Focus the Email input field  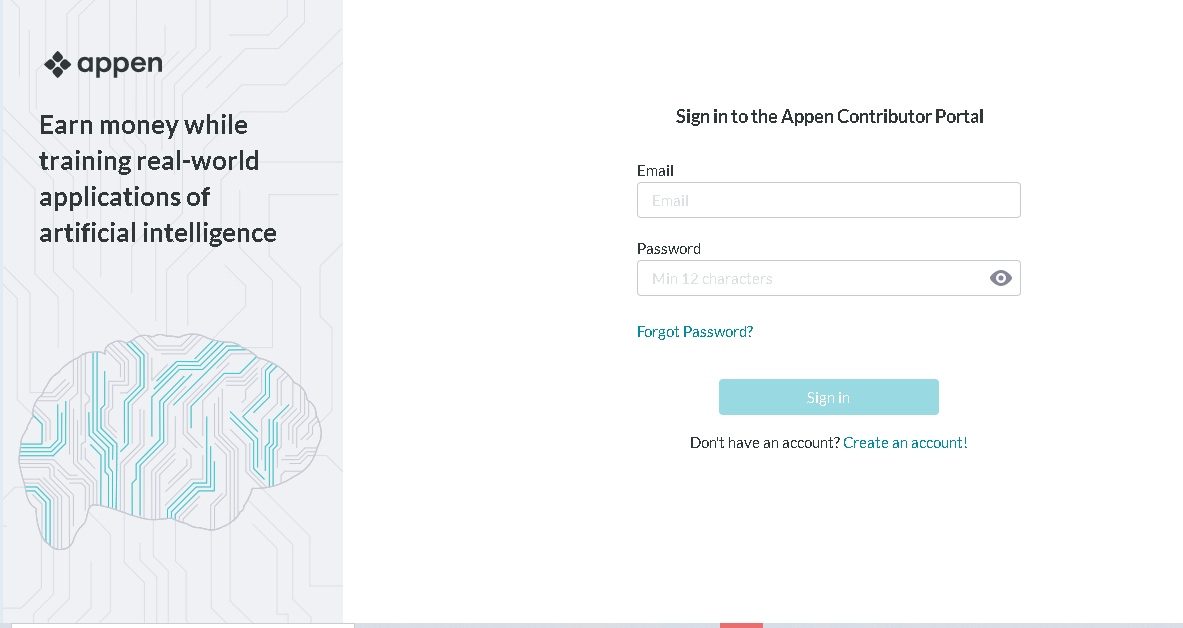pyautogui.click(x=828, y=200)
